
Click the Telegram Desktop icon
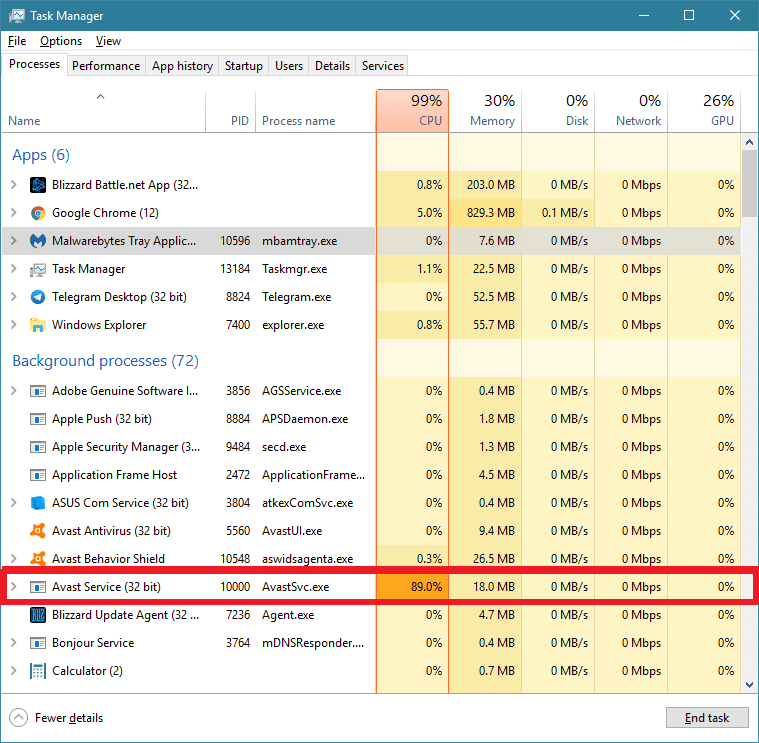[x=38, y=297]
